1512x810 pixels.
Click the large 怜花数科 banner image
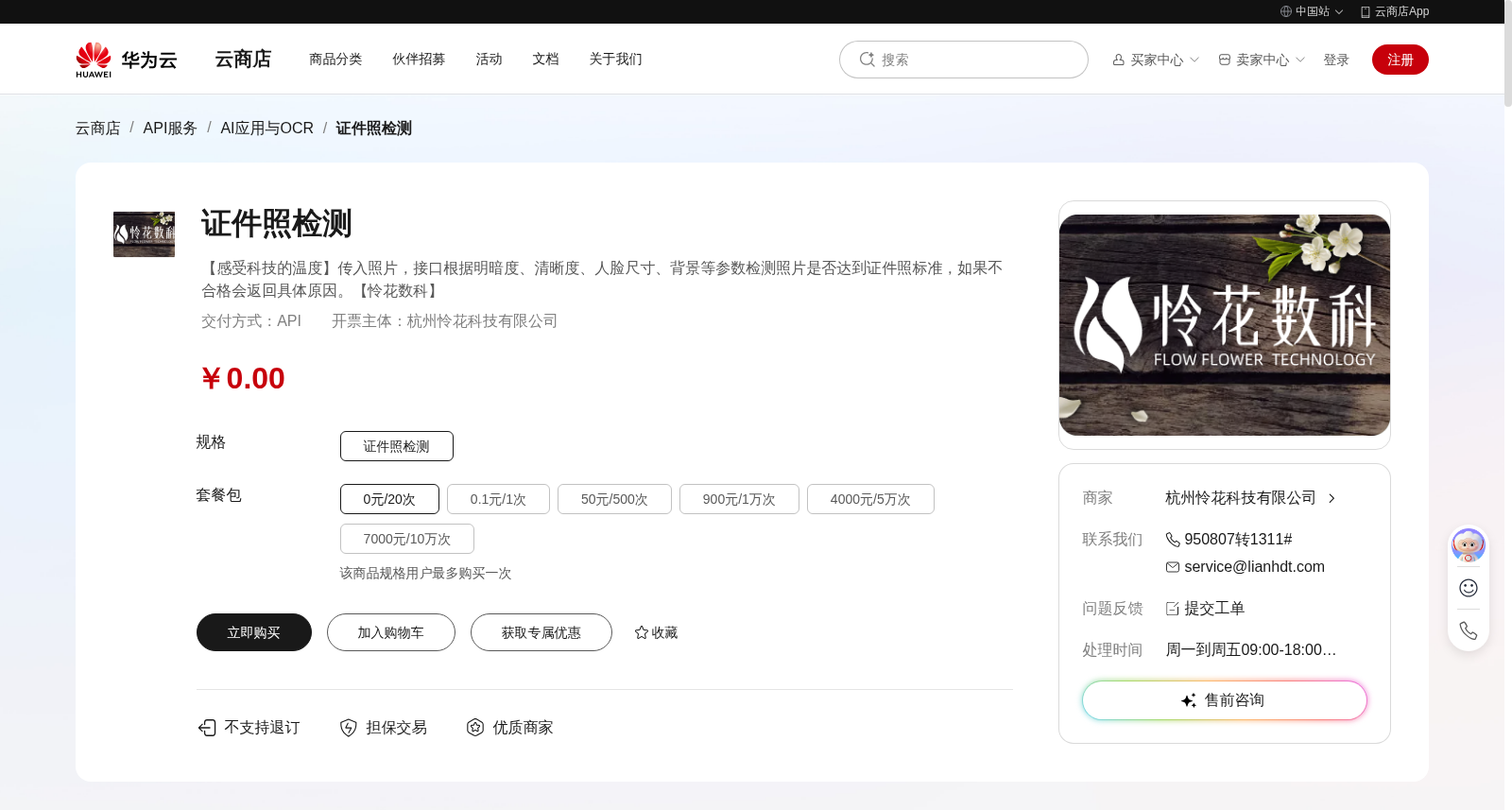pyautogui.click(x=1225, y=325)
